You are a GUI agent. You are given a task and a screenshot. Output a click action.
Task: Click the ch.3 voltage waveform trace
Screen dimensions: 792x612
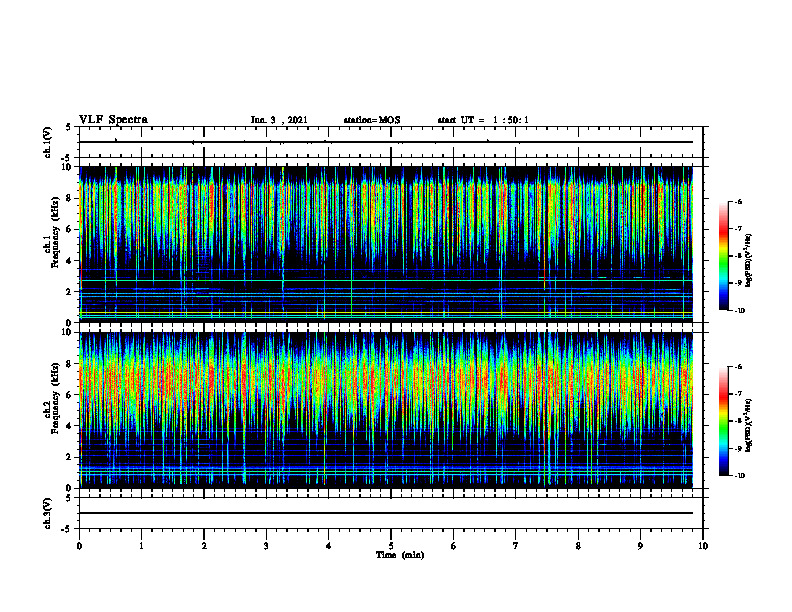coord(386,513)
